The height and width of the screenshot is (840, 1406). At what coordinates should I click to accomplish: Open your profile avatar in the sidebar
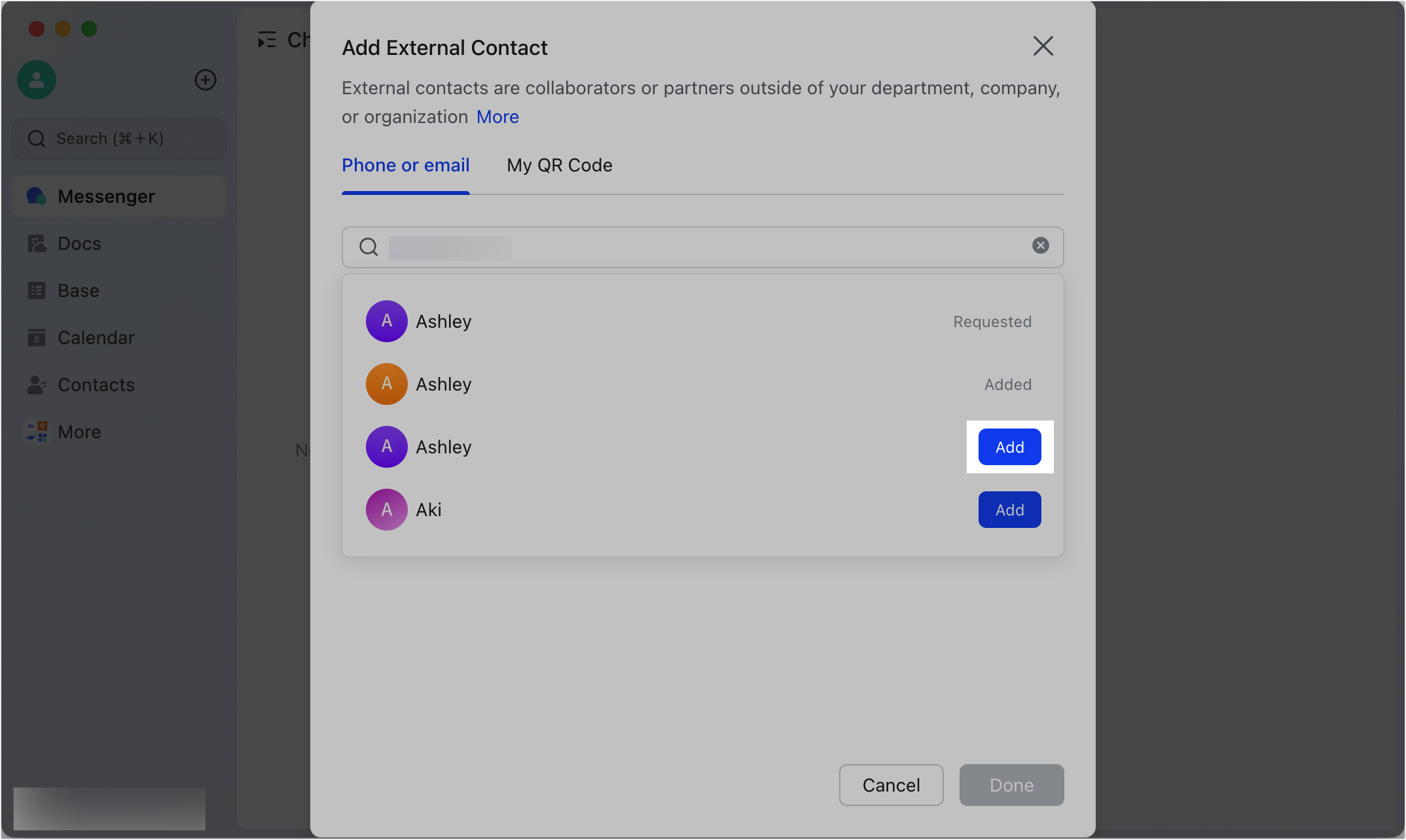[36, 79]
